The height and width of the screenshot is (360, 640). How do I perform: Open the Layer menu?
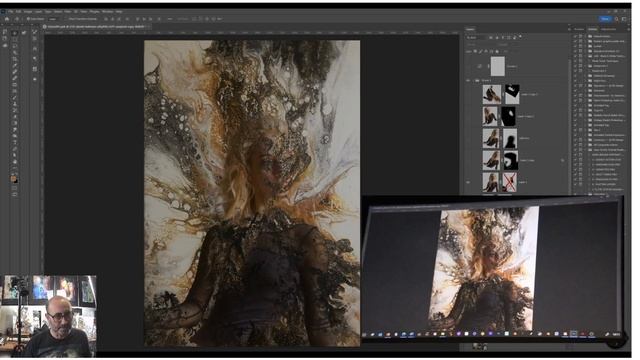(x=38, y=12)
